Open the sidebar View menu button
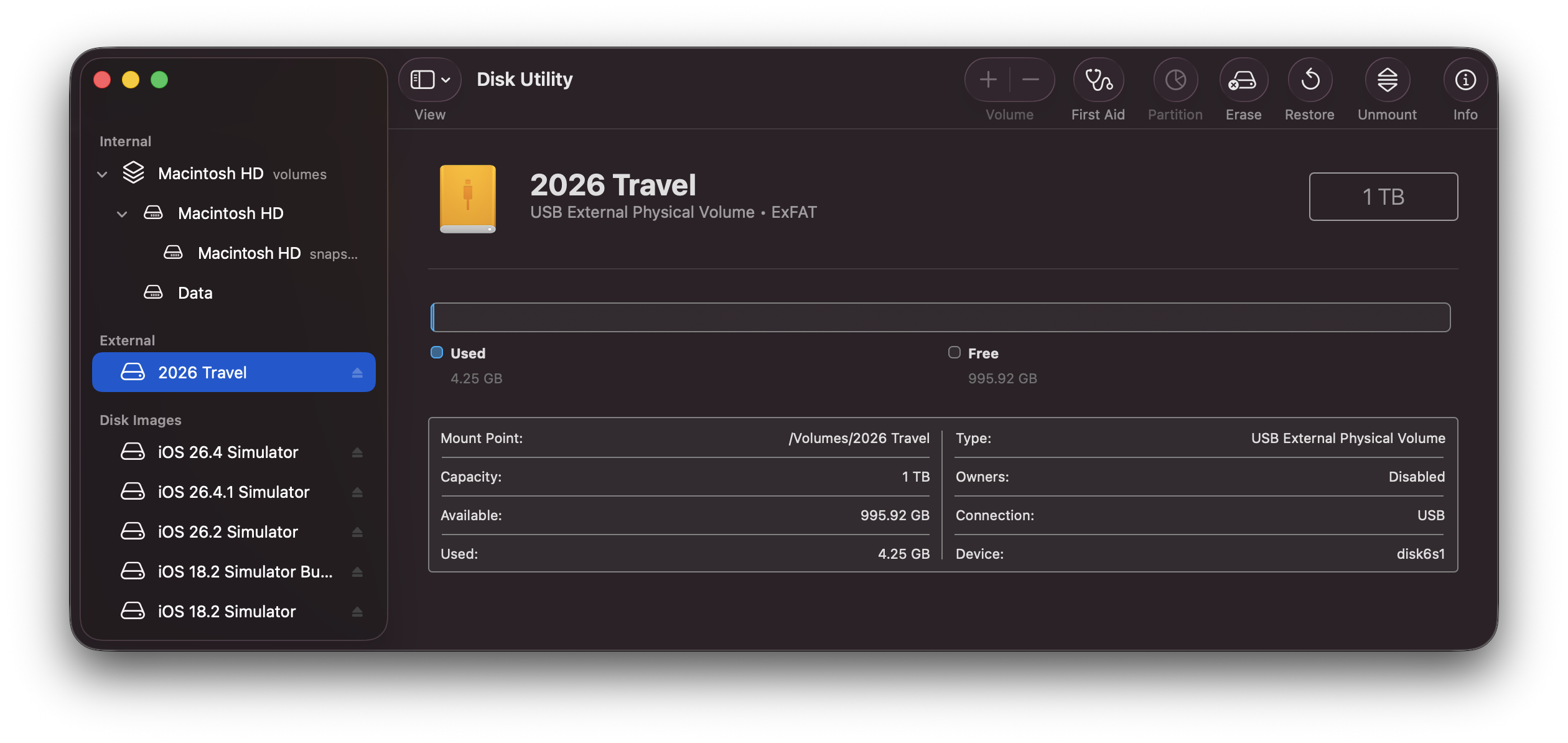This screenshot has width=1568, height=743. pyautogui.click(x=430, y=80)
